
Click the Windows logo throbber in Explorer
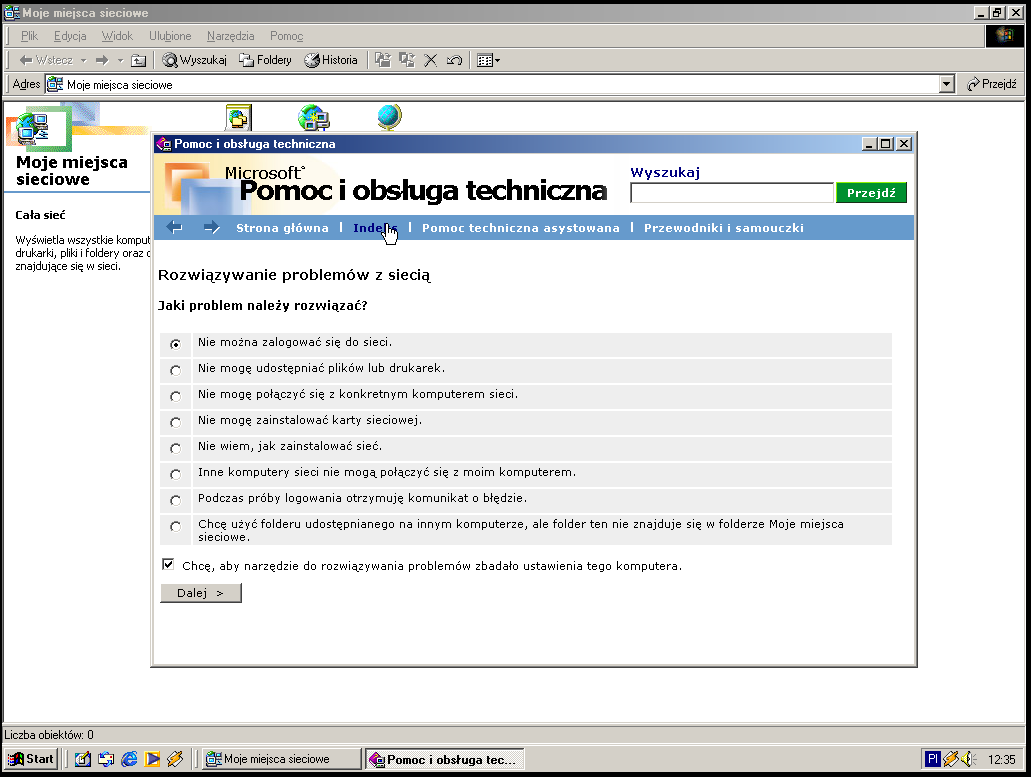1004,35
